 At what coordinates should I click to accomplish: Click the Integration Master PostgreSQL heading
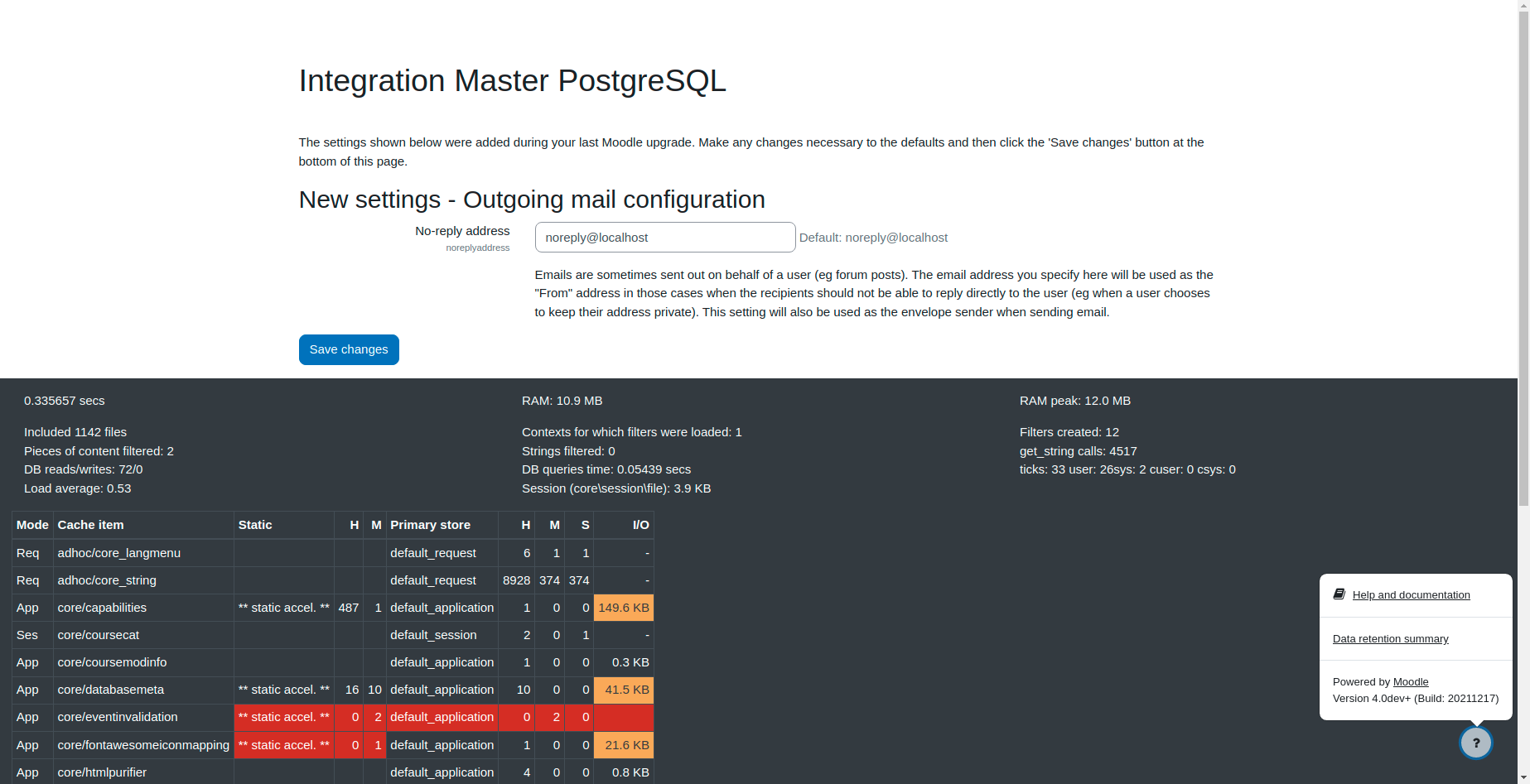tap(512, 80)
